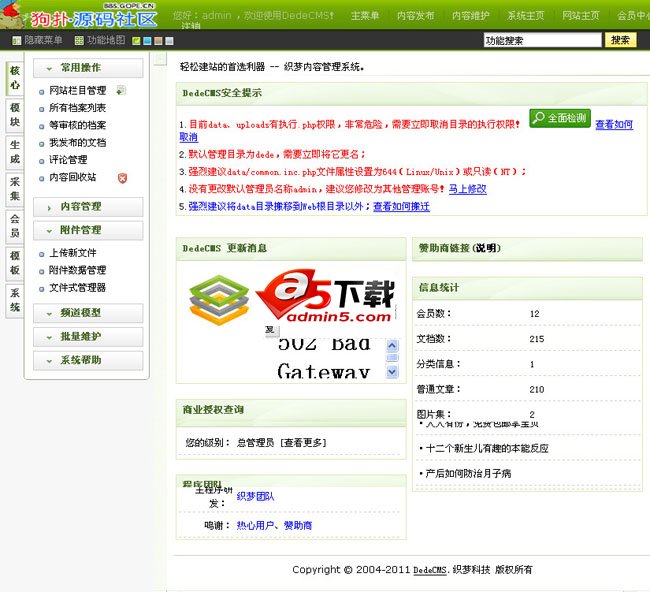Screen dimensions: 650x592
Task: Open the 取消 link under warning one
Action: (189, 137)
